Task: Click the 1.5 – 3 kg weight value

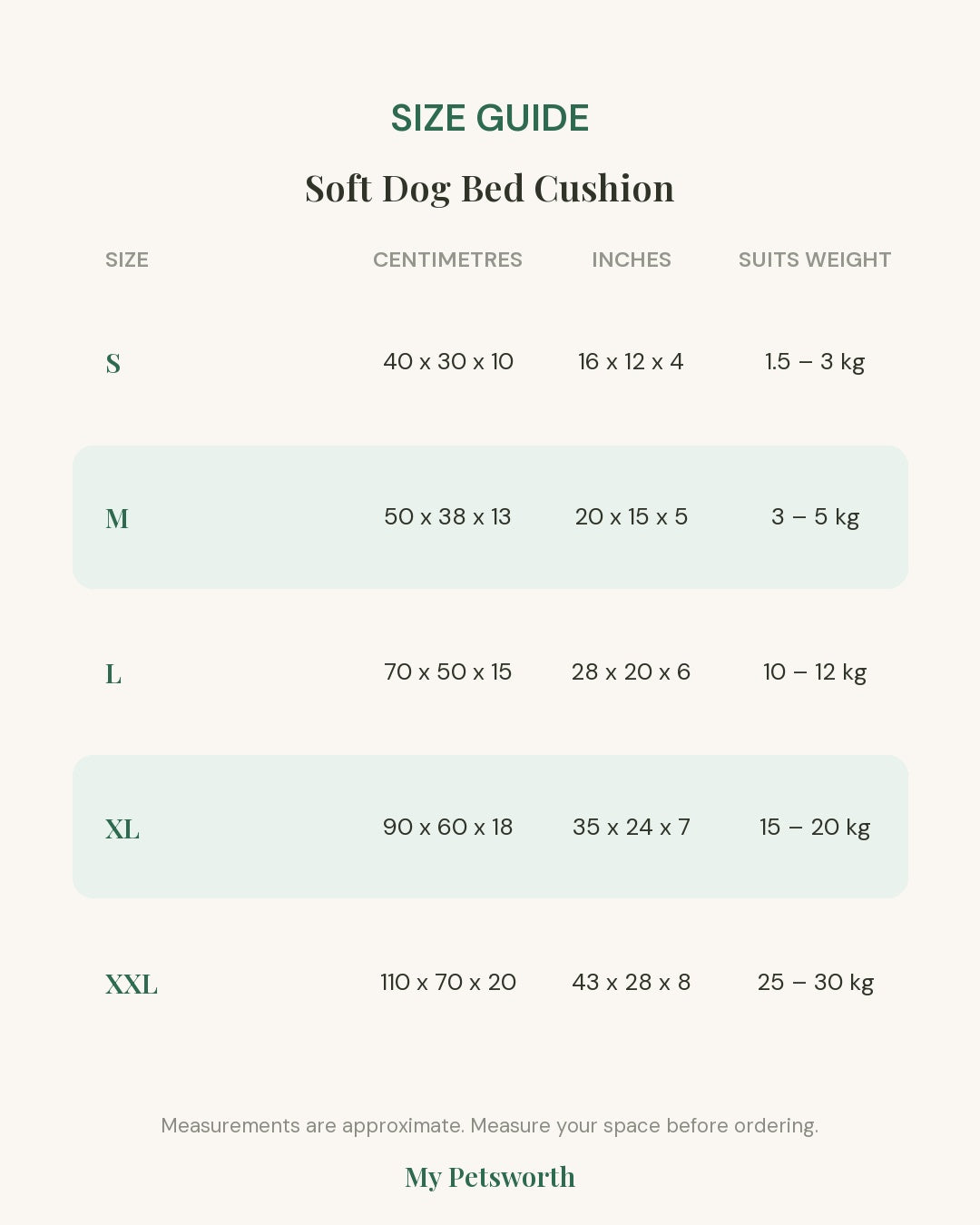Action: 815,361
